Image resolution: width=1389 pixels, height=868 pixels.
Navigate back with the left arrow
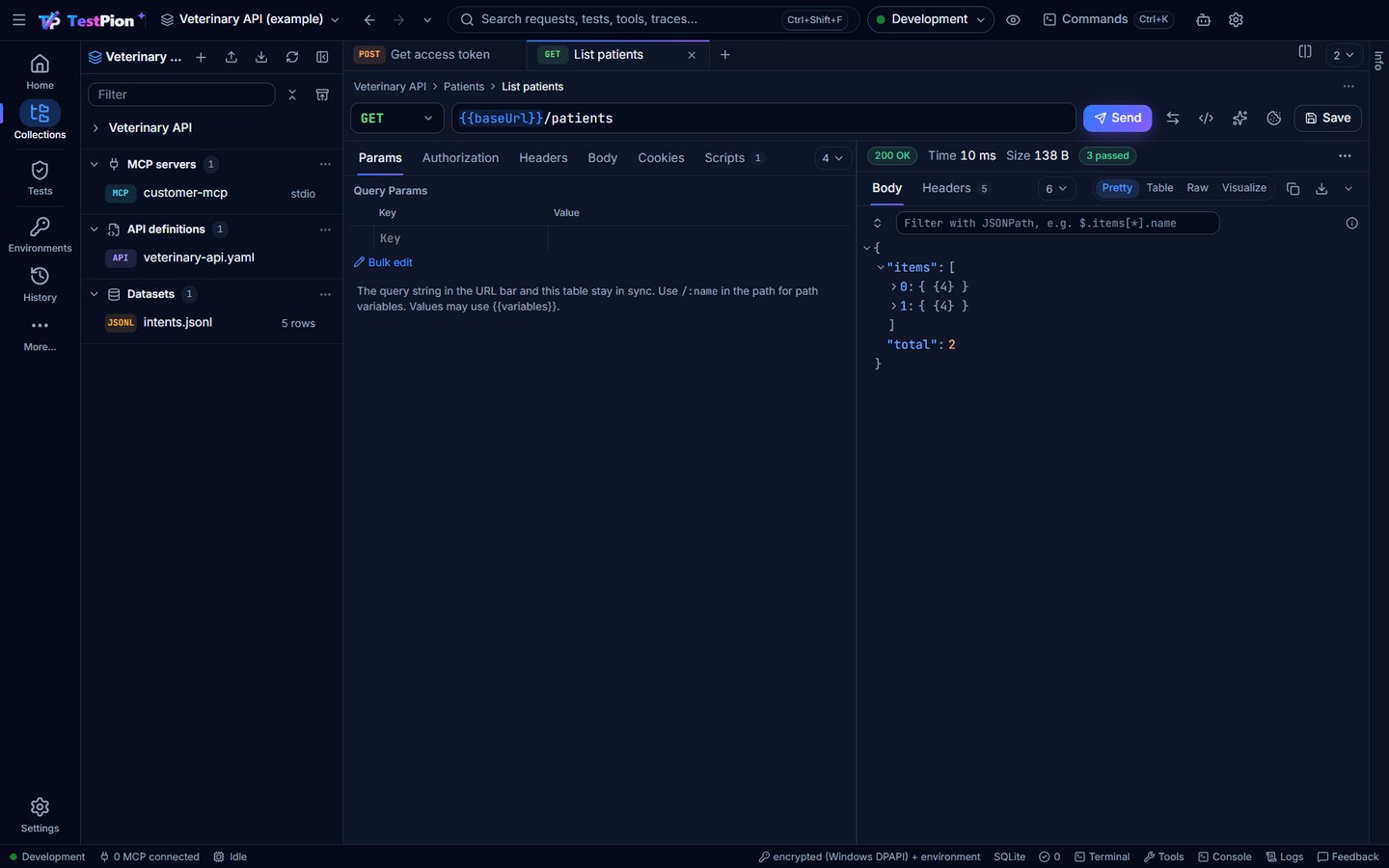tap(369, 19)
